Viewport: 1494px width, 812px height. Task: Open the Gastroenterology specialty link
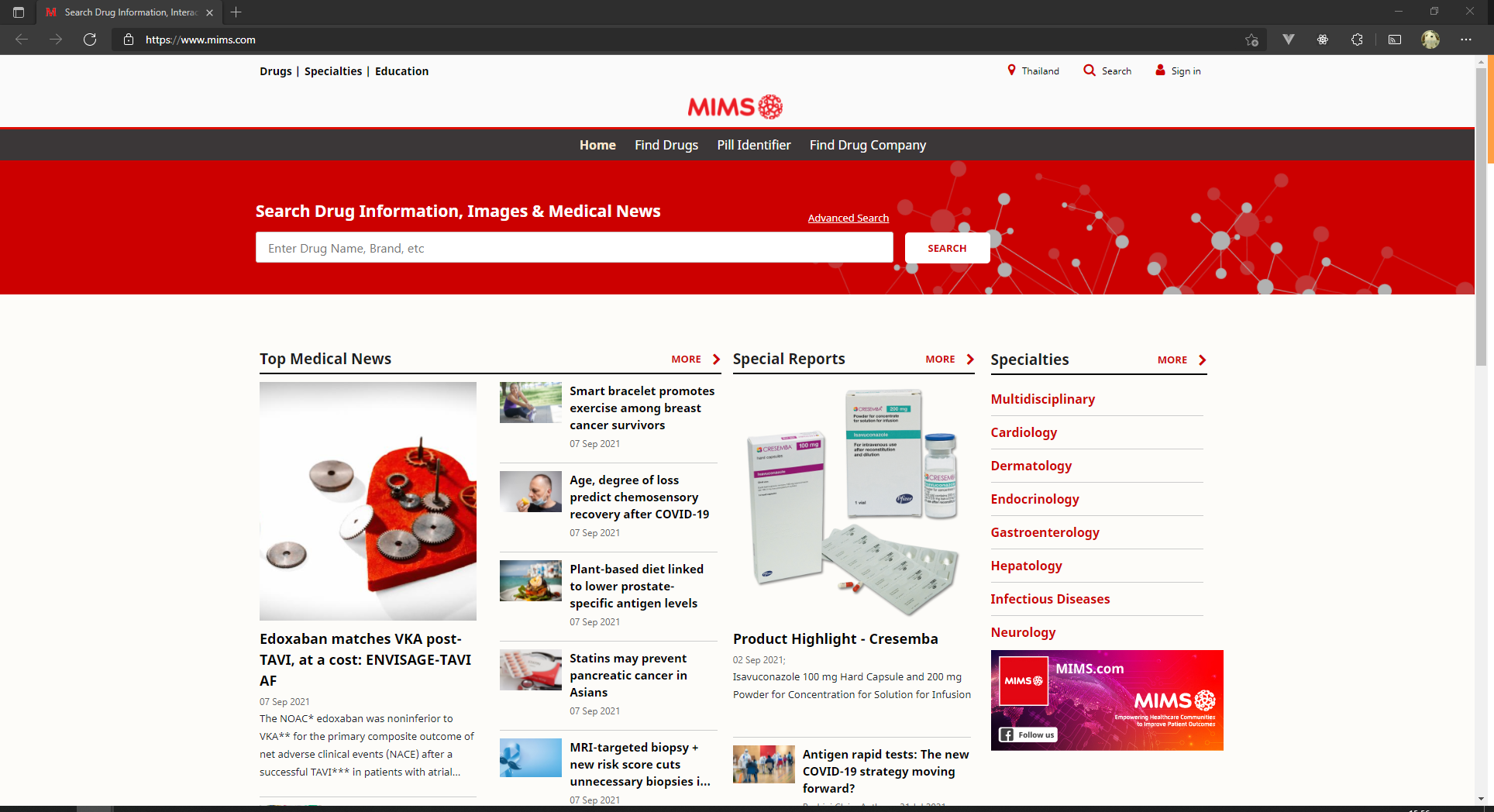tap(1045, 532)
